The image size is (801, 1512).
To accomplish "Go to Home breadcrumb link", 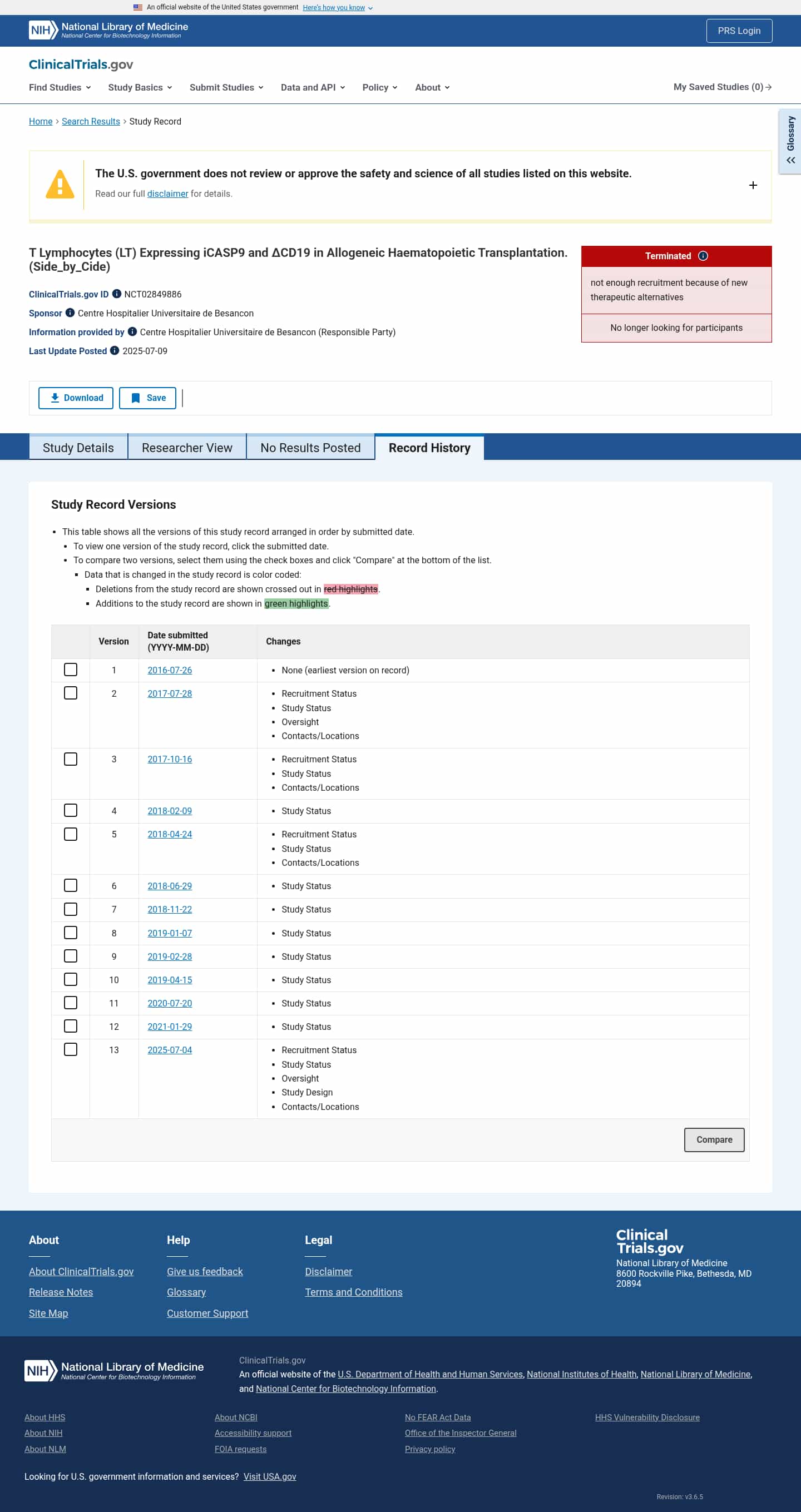I will tap(41, 121).
